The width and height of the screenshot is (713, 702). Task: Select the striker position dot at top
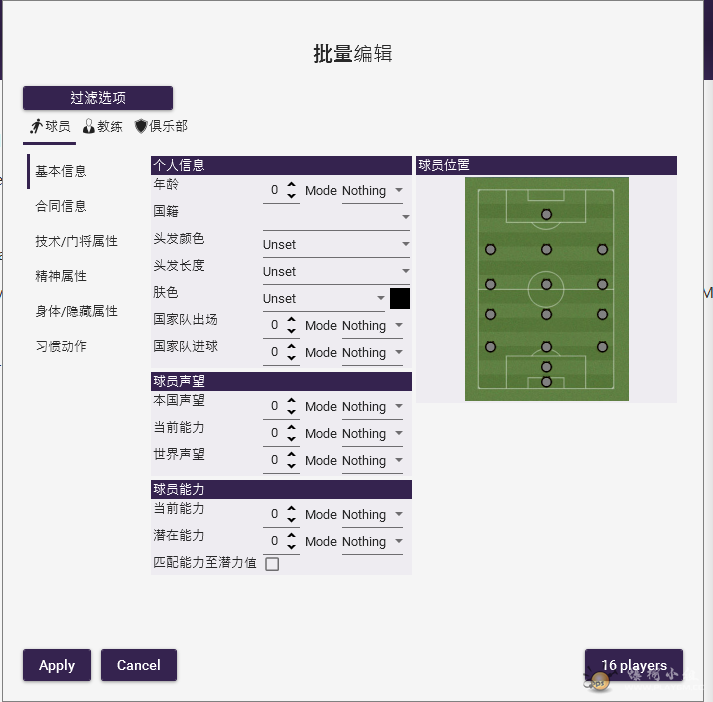pyautogui.click(x=546, y=214)
